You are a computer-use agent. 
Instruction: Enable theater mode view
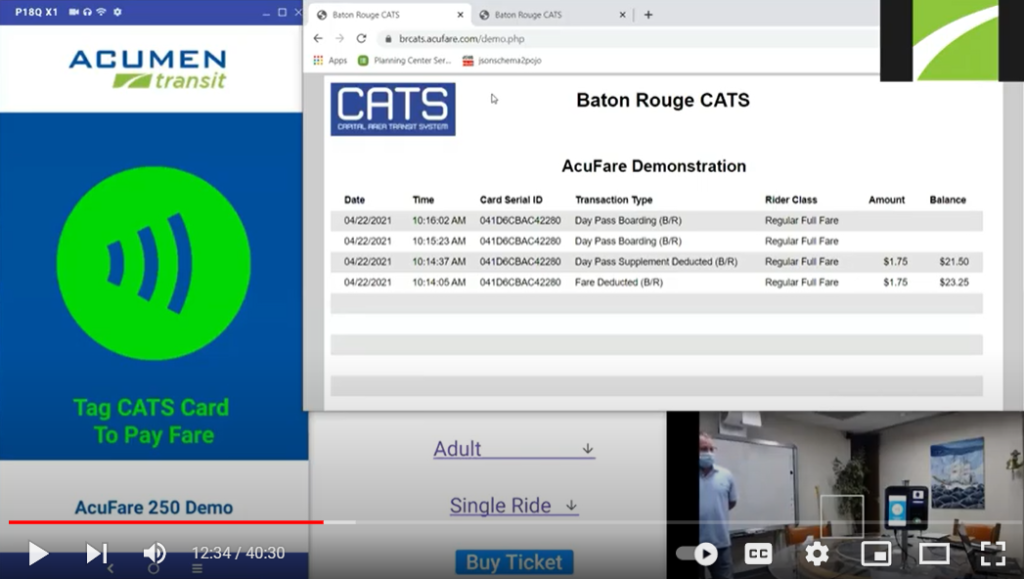934,554
